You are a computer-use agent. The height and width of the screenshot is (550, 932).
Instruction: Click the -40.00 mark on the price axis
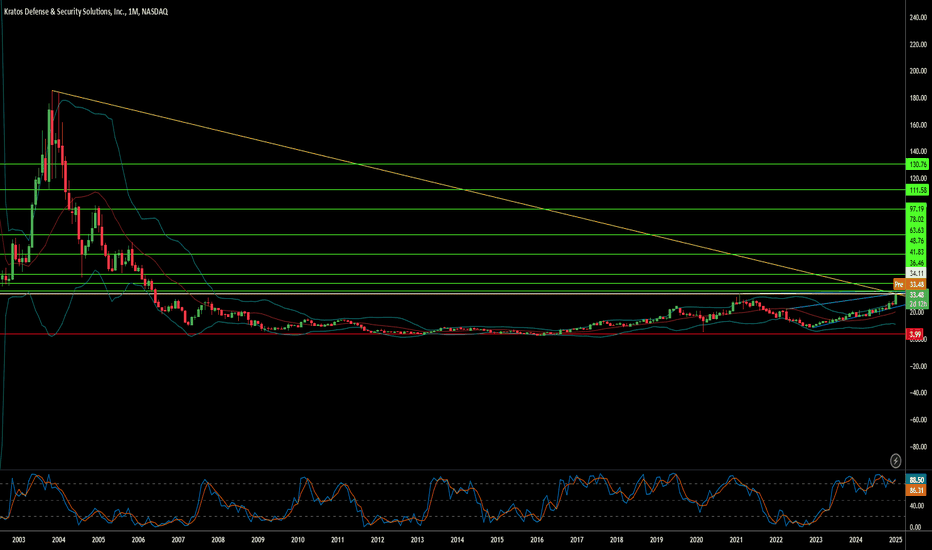[918, 392]
